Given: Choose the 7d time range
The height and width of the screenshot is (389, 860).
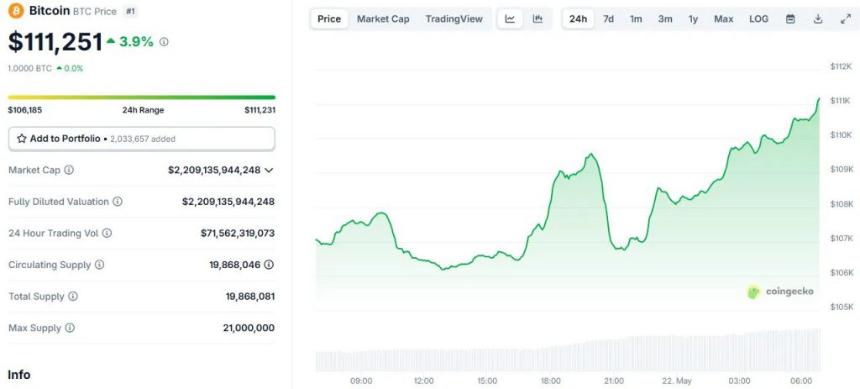Looking at the screenshot, I should click(x=608, y=19).
